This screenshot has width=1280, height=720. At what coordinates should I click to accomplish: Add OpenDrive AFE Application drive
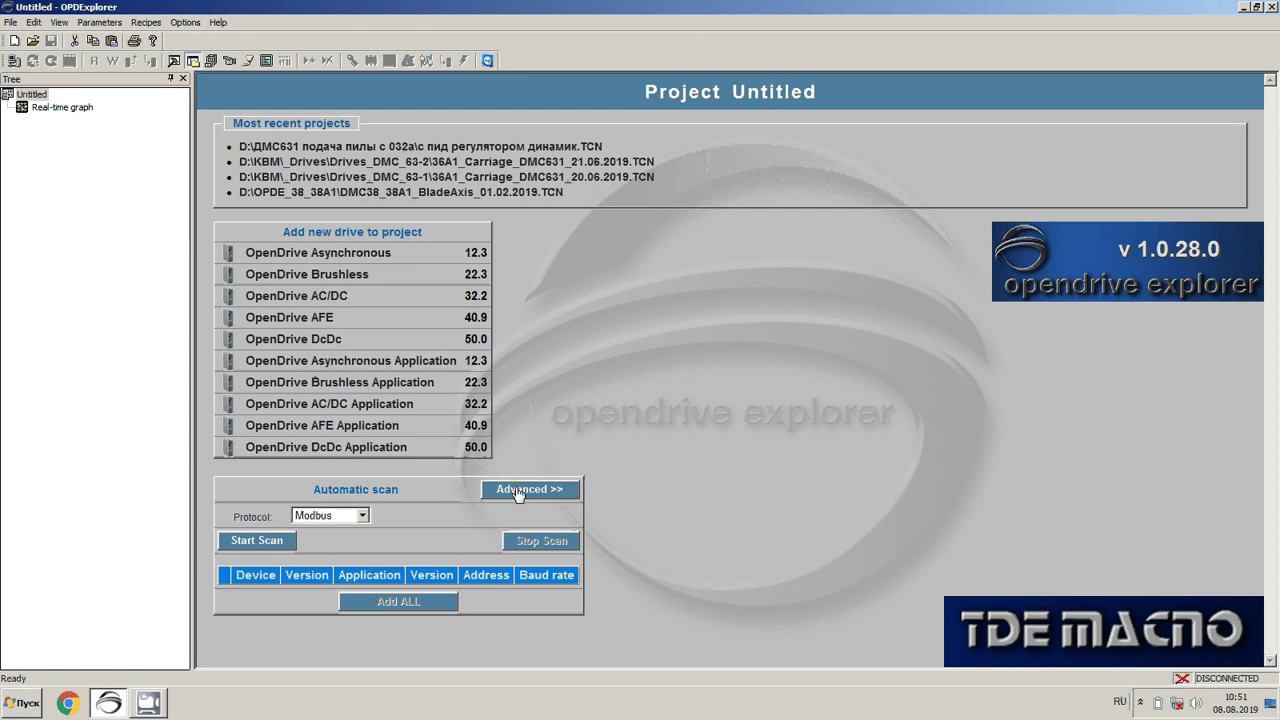(x=353, y=425)
